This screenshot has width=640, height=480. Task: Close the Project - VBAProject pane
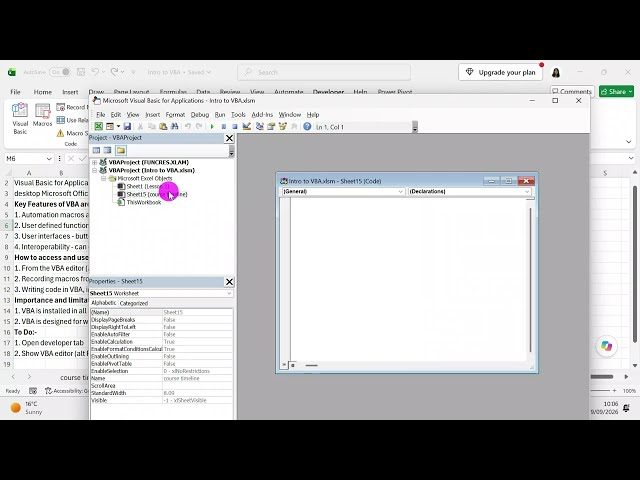coord(229,138)
